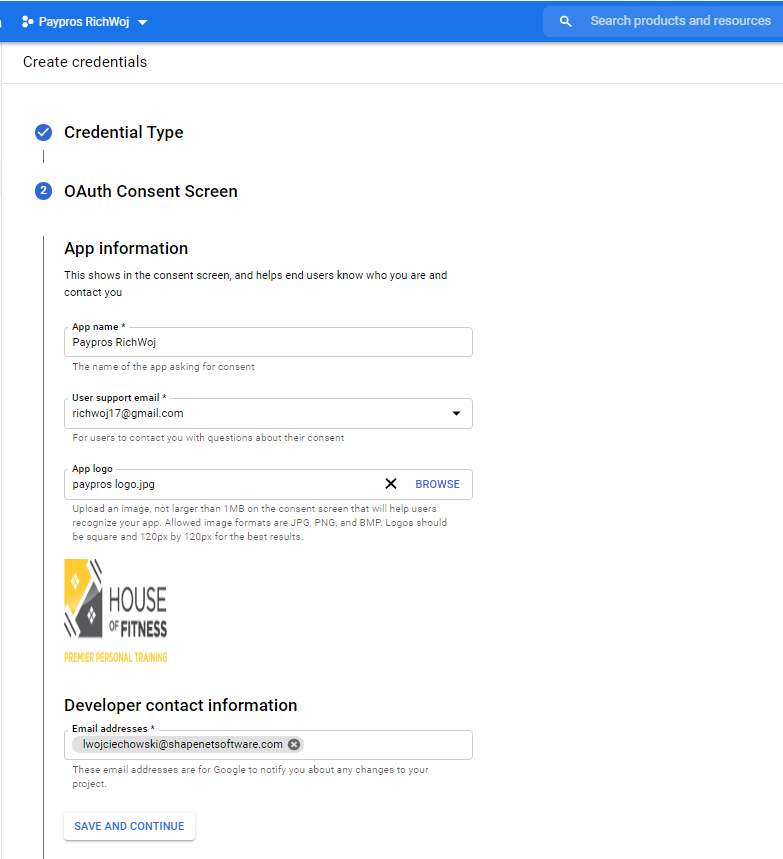
Task: Click SAVE AND CONTINUE
Action: (x=129, y=826)
